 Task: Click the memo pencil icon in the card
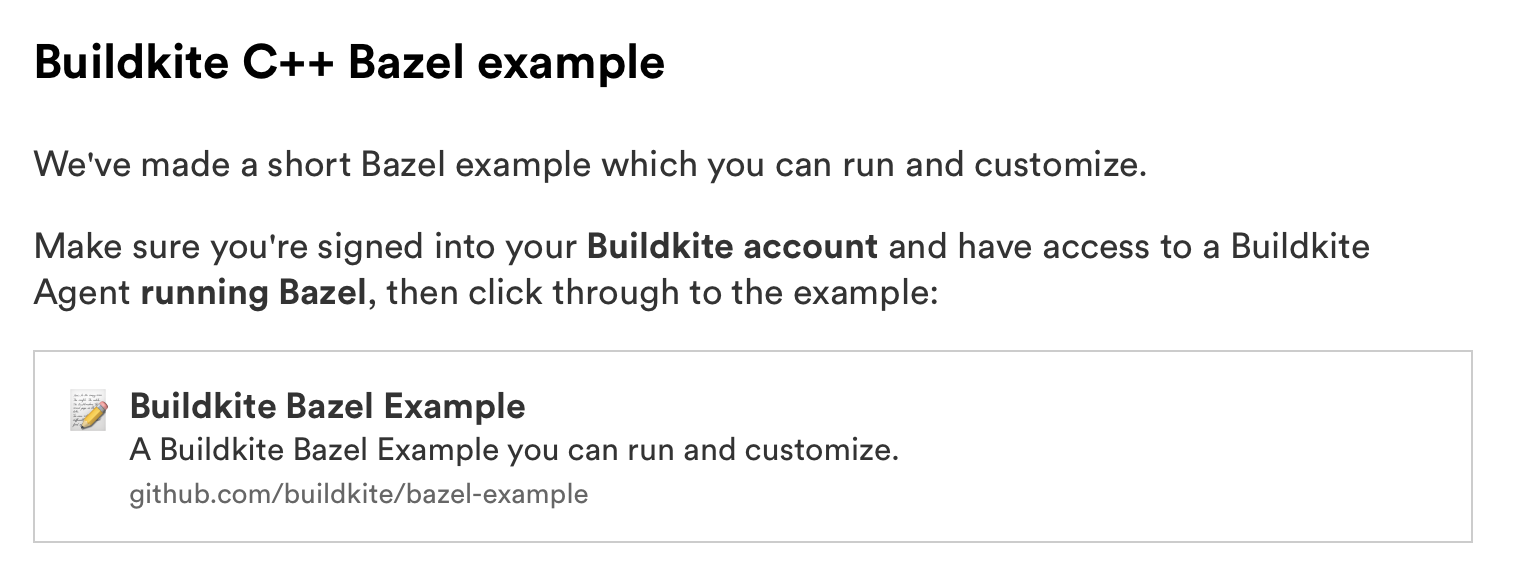pyautogui.click(x=88, y=410)
